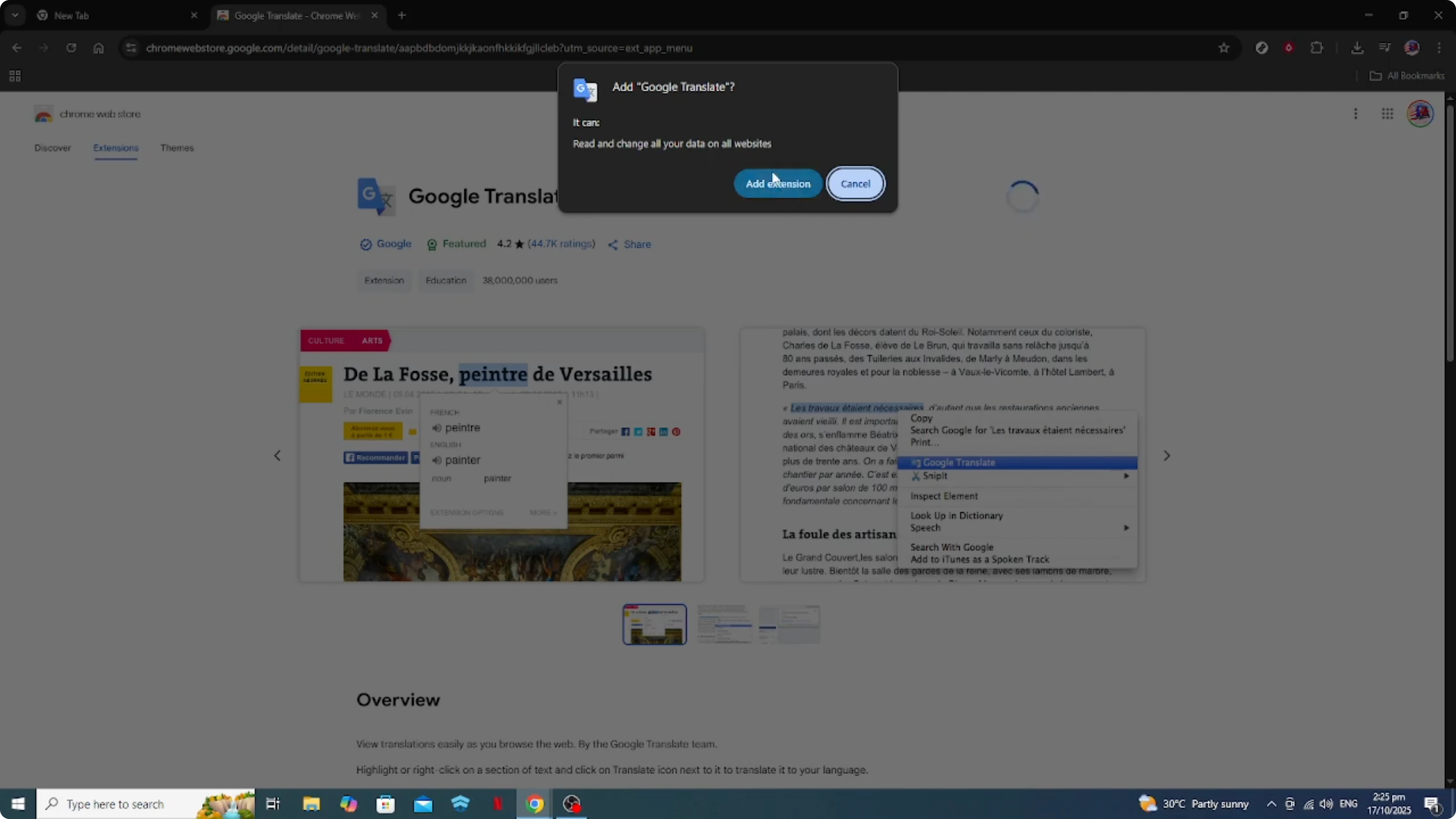1456x819 pixels.
Task: Open a new browser tab
Action: click(402, 15)
